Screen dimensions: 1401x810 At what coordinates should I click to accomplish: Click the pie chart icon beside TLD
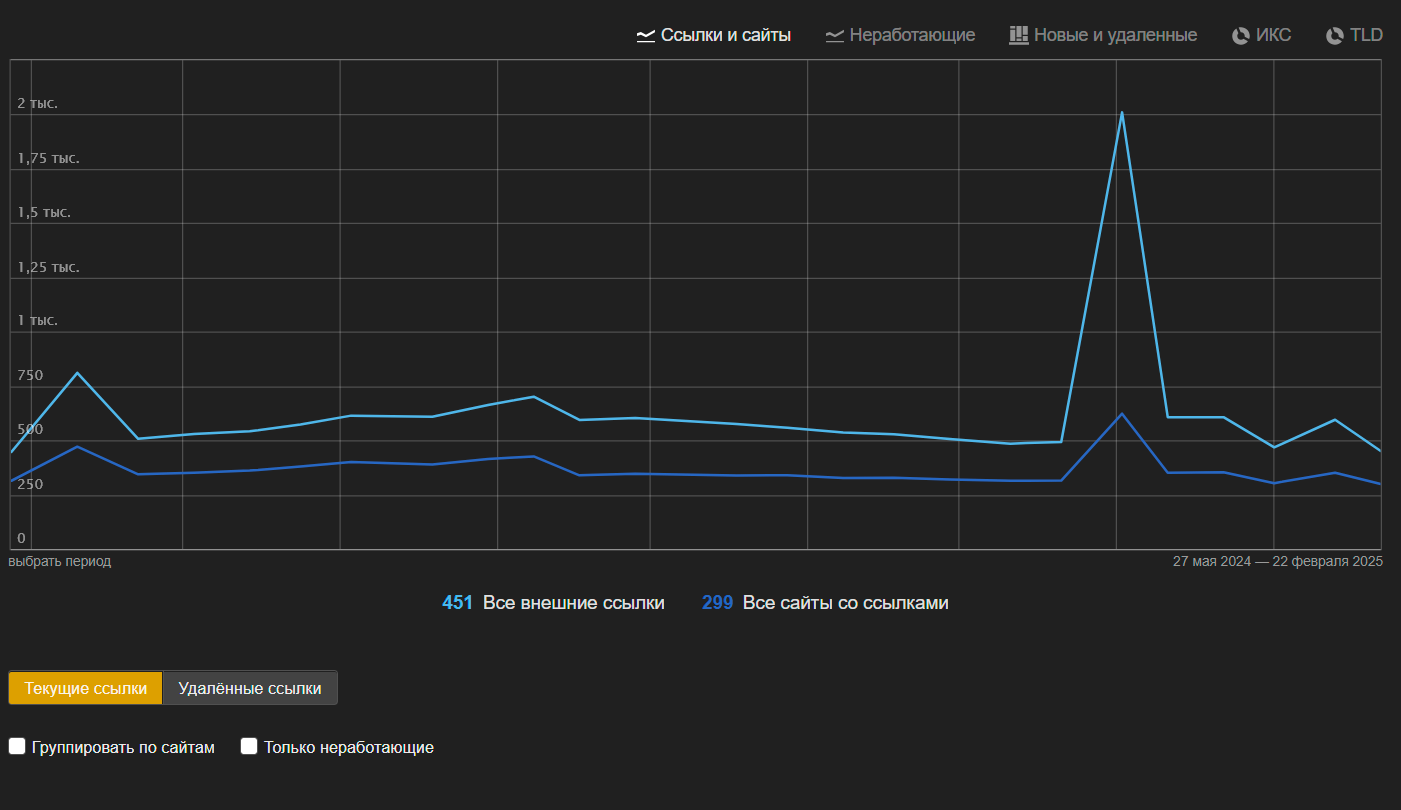[1335, 36]
